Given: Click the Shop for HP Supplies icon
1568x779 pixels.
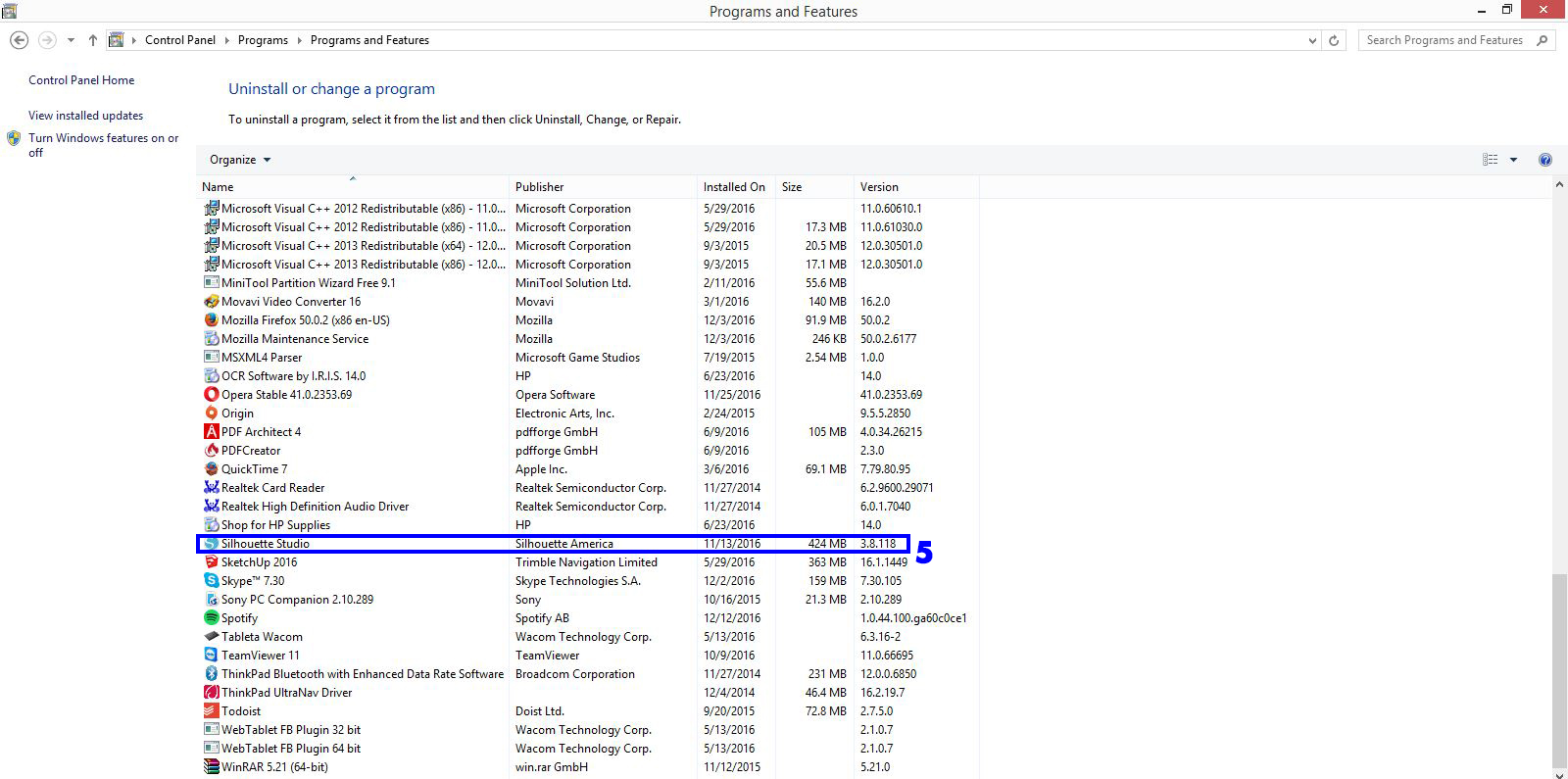Looking at the screenshot, I should click(x=211, y=525).
